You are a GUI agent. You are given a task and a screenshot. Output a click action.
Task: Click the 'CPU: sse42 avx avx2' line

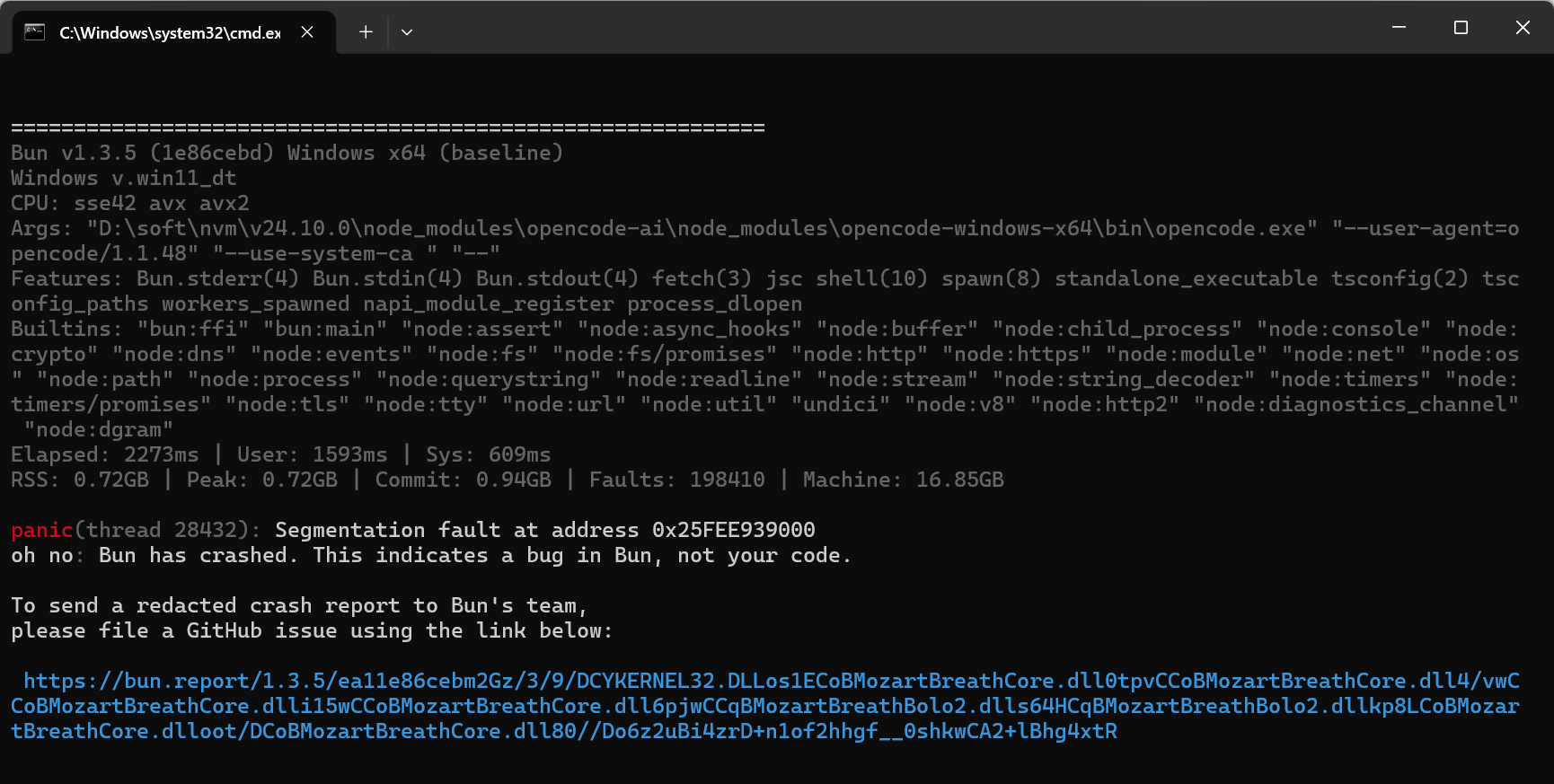pyautogui.click(x=130, y=203)
